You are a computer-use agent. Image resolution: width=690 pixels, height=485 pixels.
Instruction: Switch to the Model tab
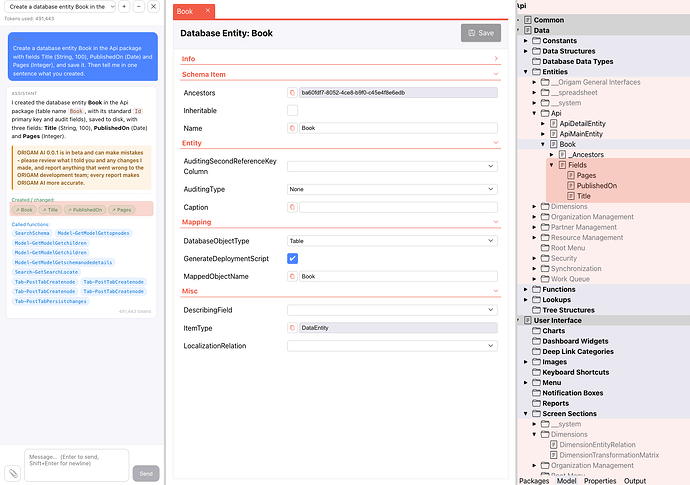[x=566, y=481]
